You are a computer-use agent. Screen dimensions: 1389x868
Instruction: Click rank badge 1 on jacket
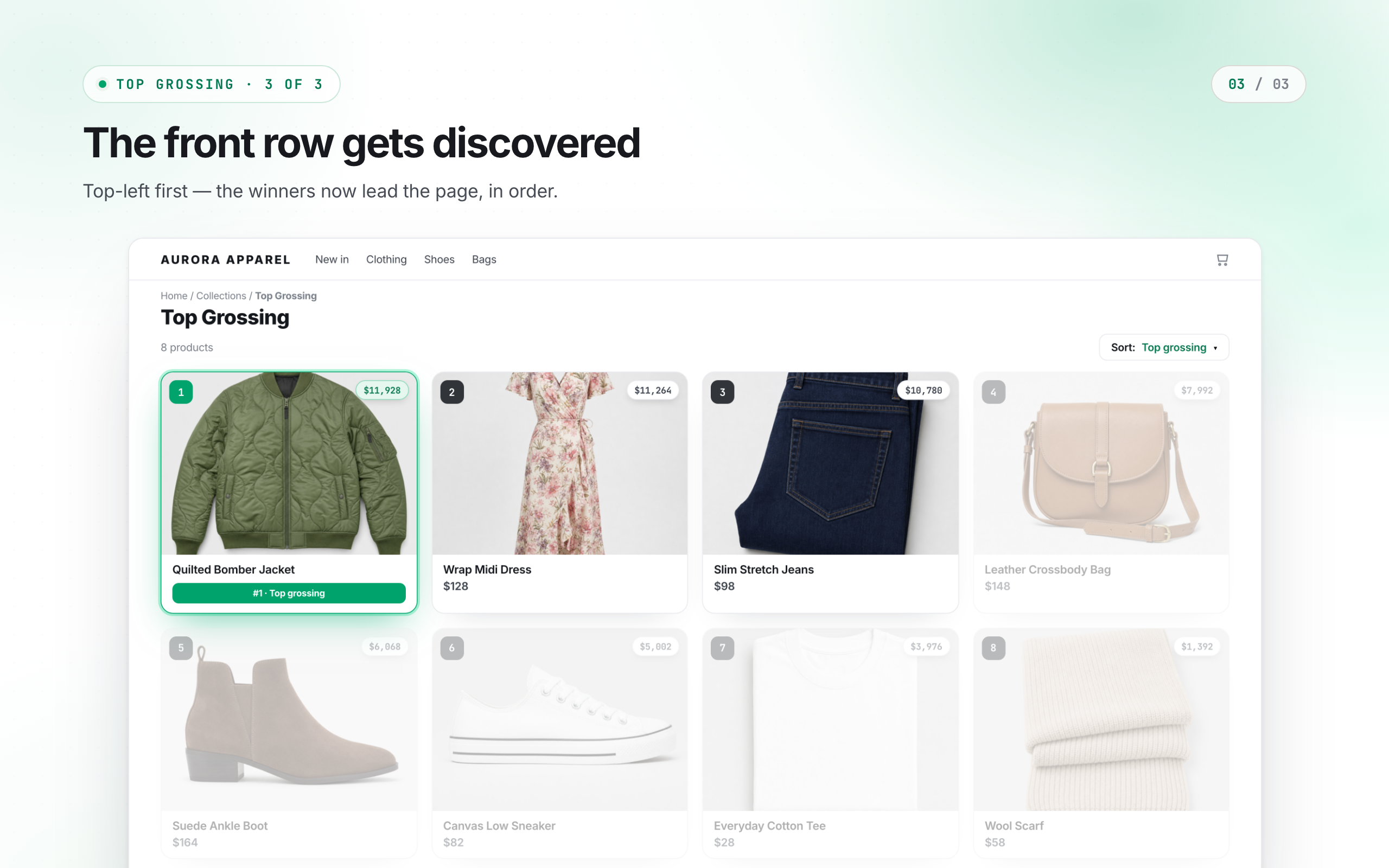pyautogui.click(x=181, y=392)
